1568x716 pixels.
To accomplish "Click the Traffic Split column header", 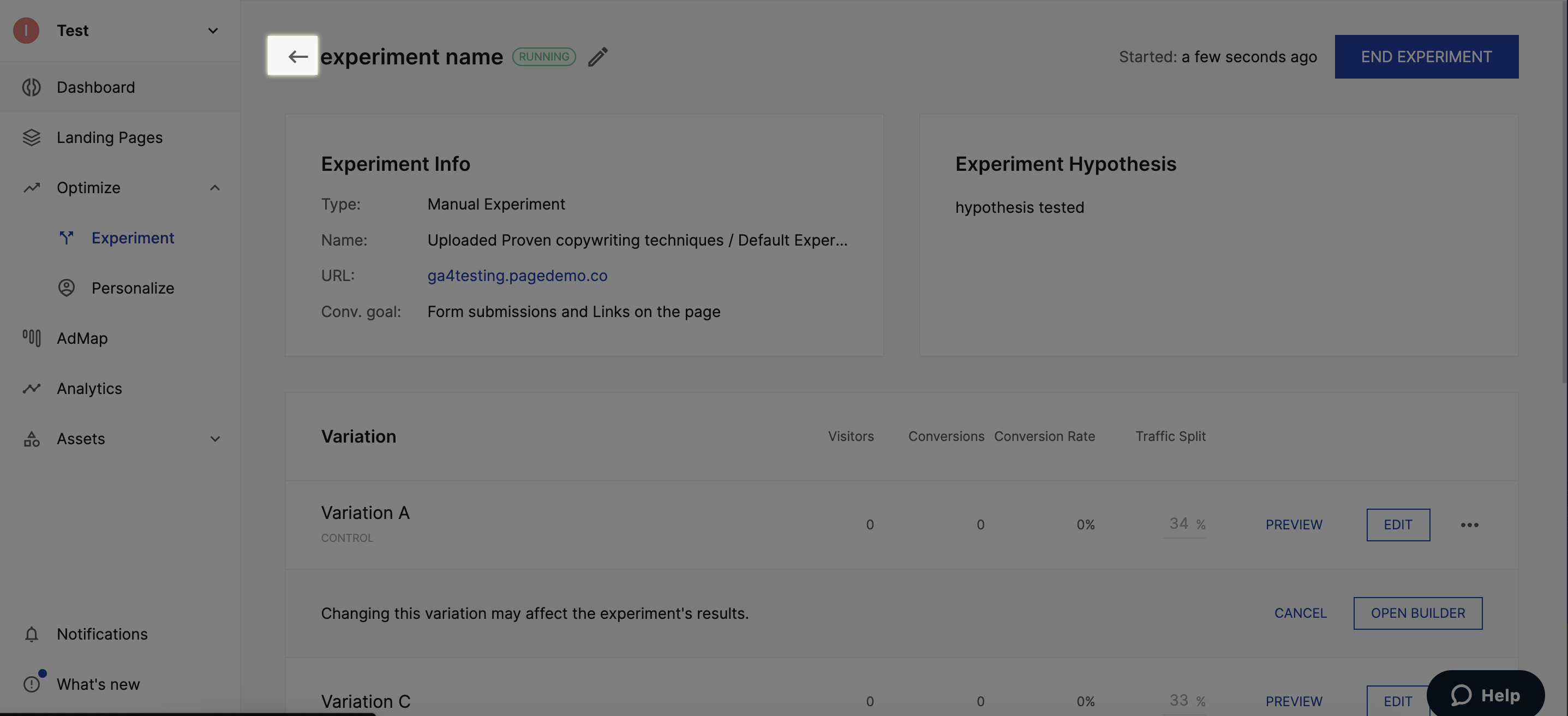I will coord(1170,437).
